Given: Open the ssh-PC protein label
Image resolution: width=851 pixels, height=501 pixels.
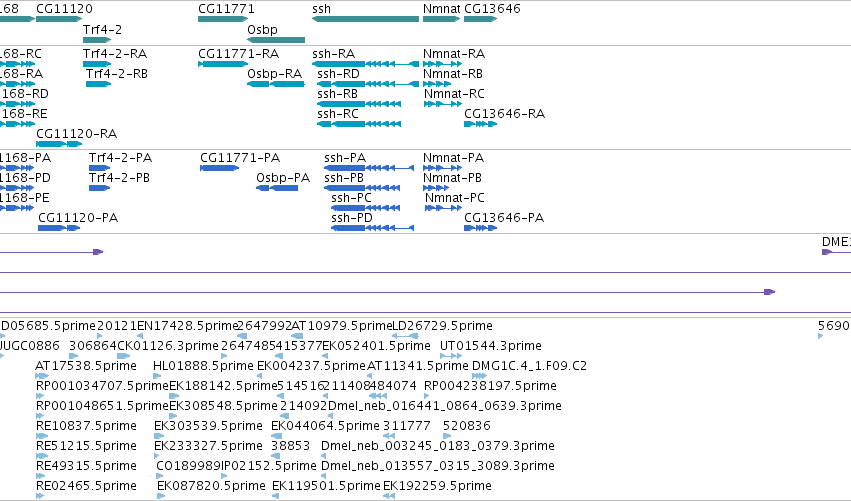Looking at the screenshot, I should pos(352,198).
